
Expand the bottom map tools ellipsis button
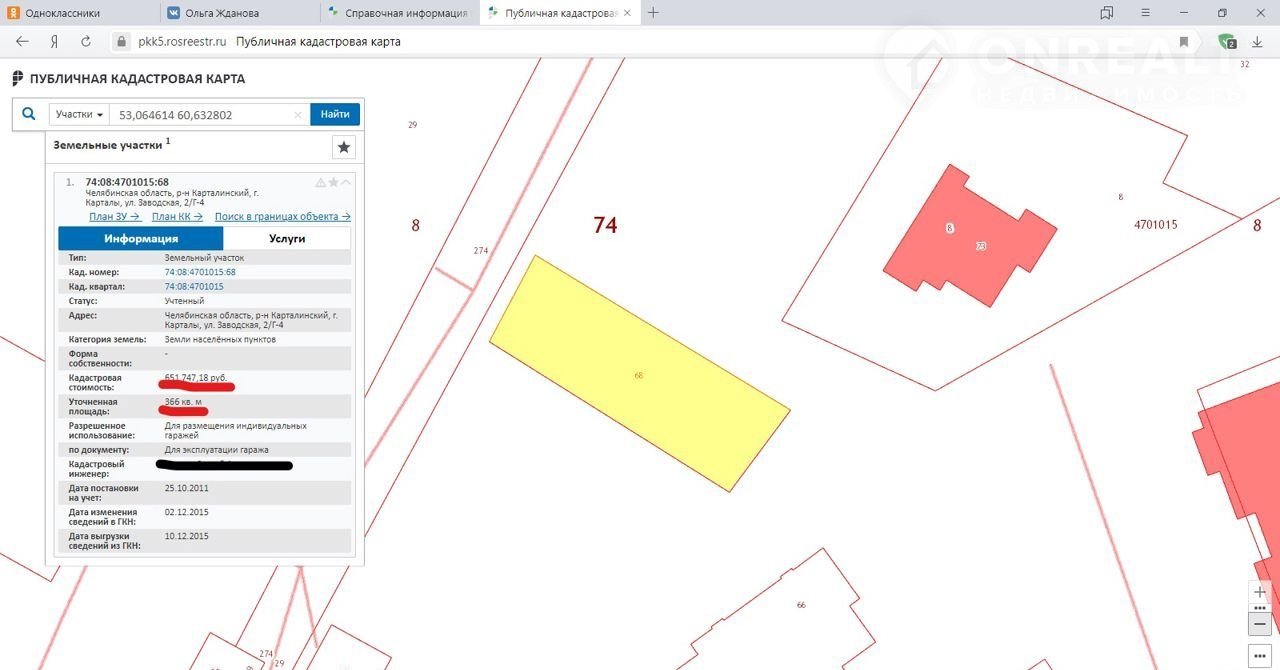pyautogui.click(x=1260, y=656)
